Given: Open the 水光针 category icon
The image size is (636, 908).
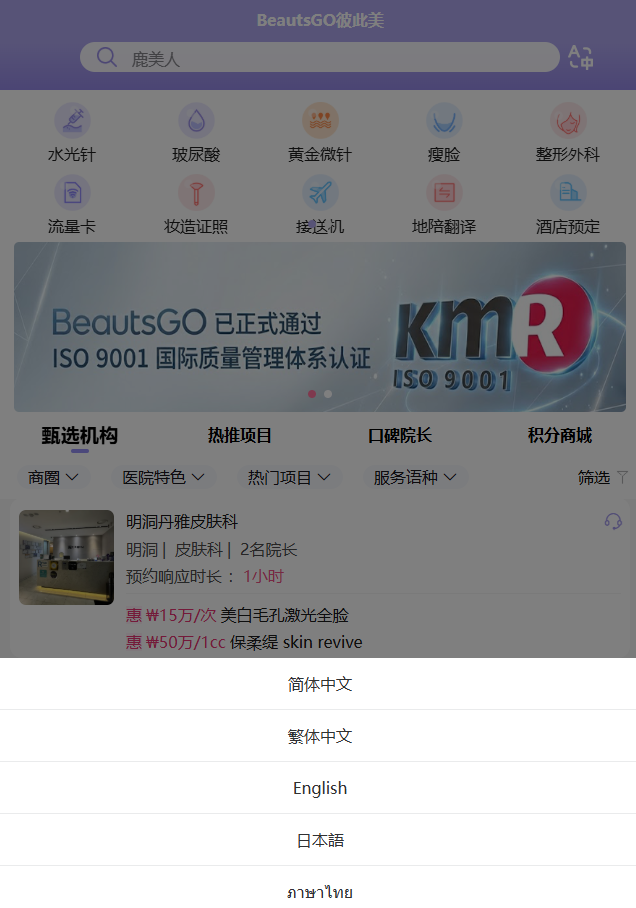Looking at the screenshot, I should point(72,120).
